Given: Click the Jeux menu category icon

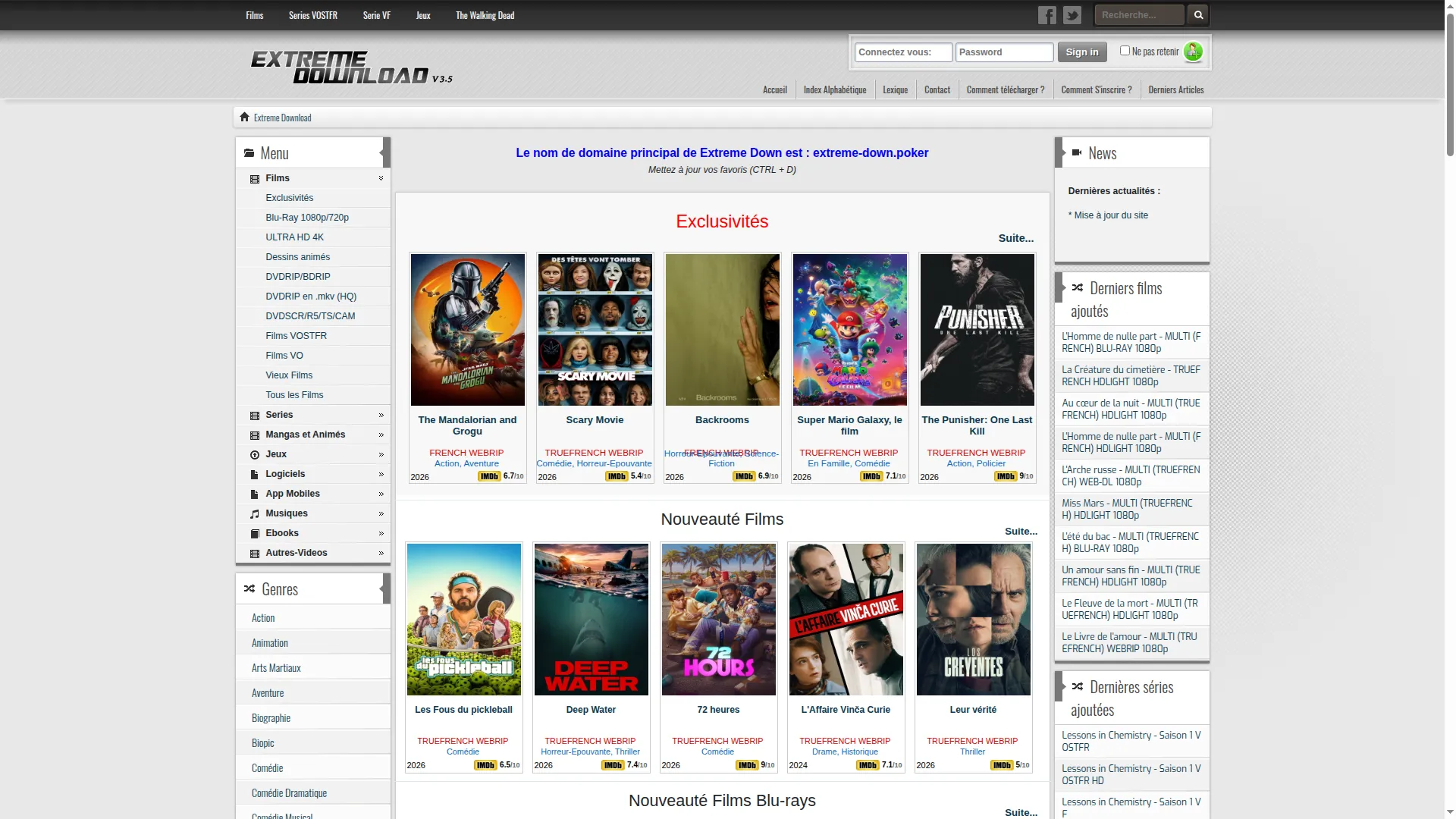Looking at the screenshot, I should pyautogui.click(x=255, y=455).
